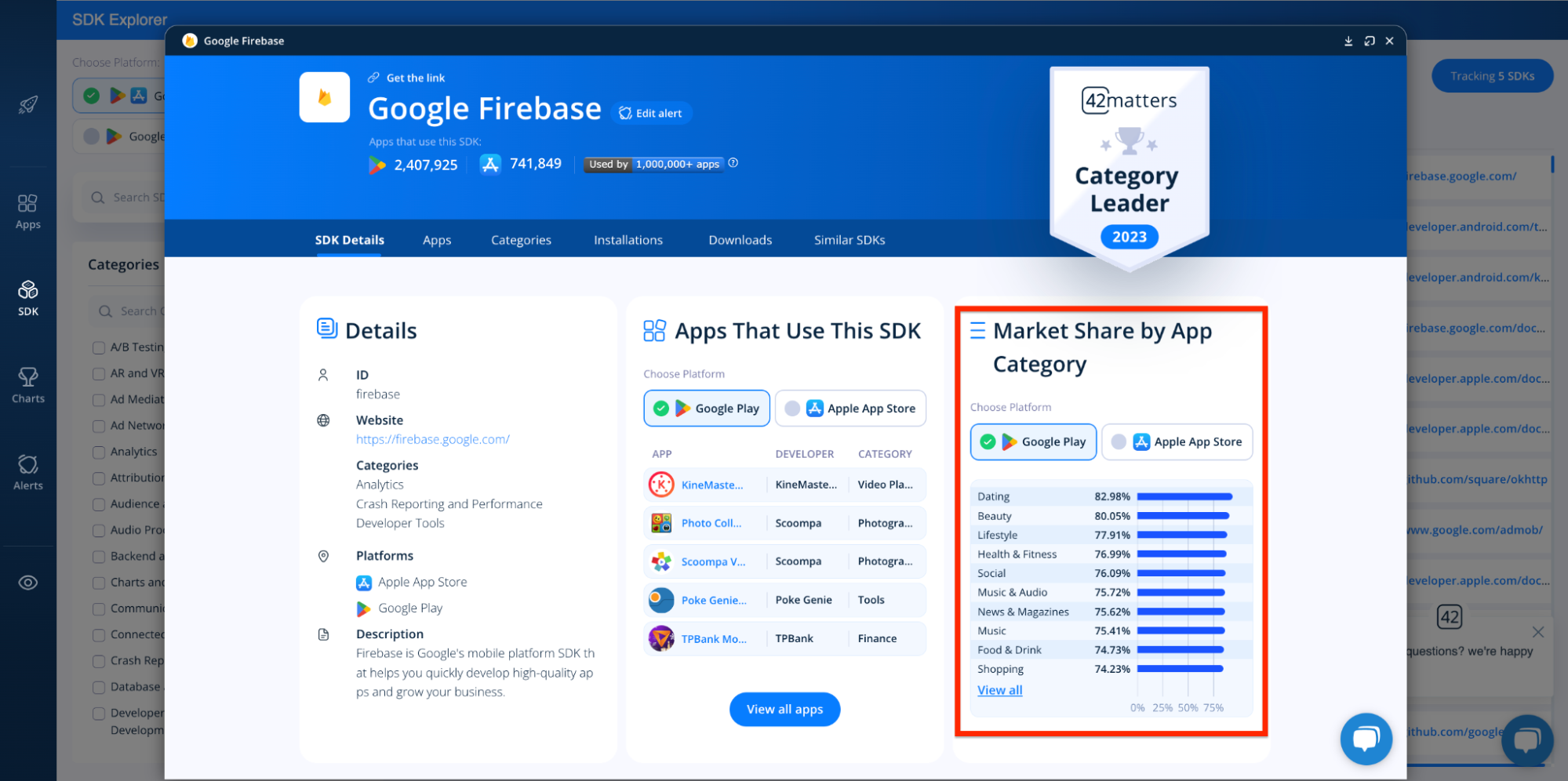Close the Google Firebase dialog
Image resolution: width=1568 pixels, height=781 pixels.
click(x=1389, y=41)
